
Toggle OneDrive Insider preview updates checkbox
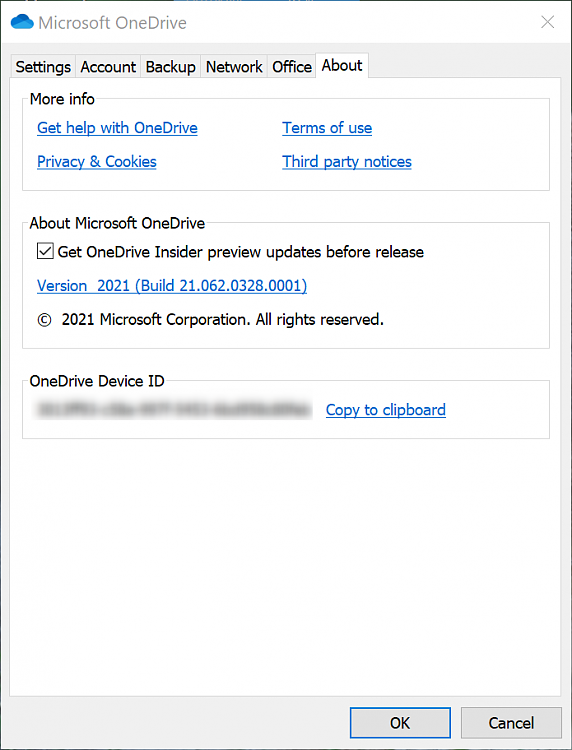point(45,252)
